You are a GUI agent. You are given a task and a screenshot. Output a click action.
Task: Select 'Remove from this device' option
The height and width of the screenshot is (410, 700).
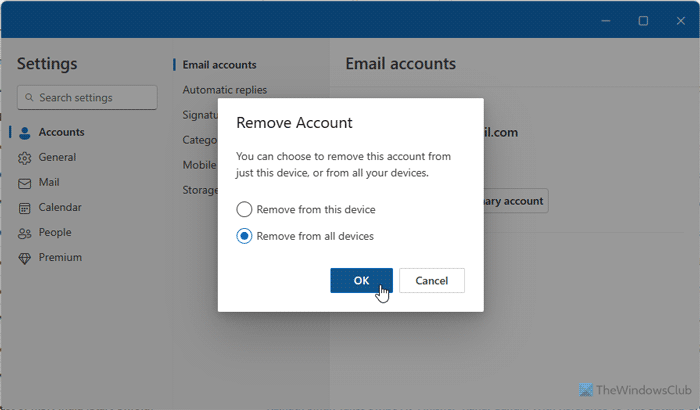pyautogui.click(x=244, y=210)
